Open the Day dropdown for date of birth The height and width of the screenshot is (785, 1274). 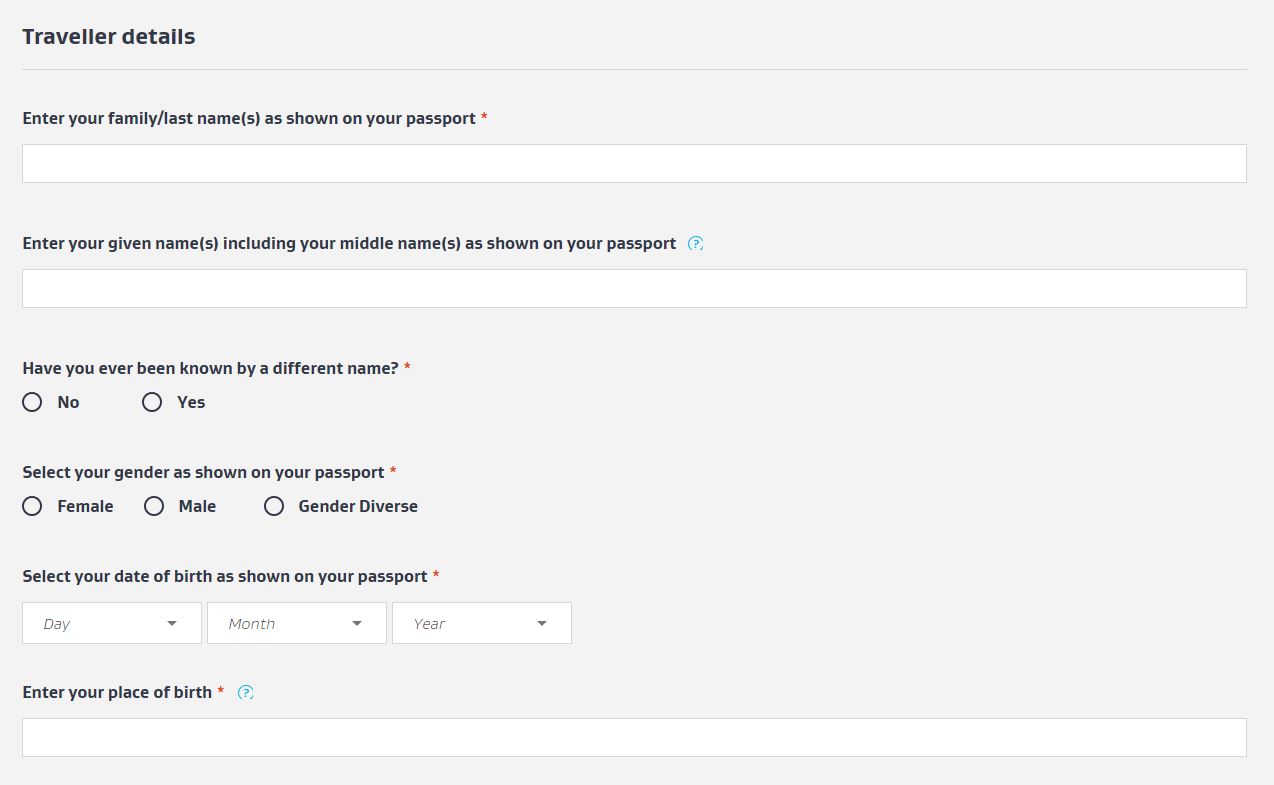click(111, 623)
